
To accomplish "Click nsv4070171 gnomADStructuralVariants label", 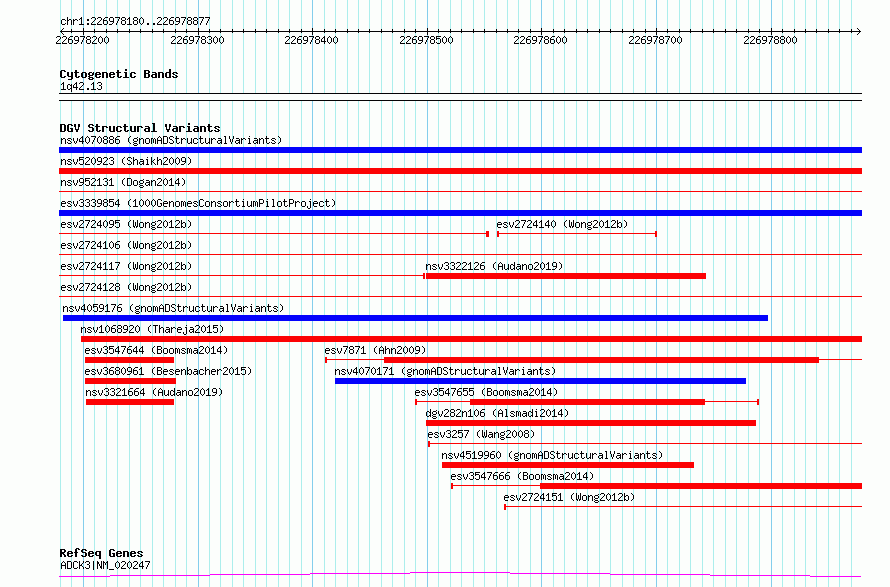I will tap(445, 371).
